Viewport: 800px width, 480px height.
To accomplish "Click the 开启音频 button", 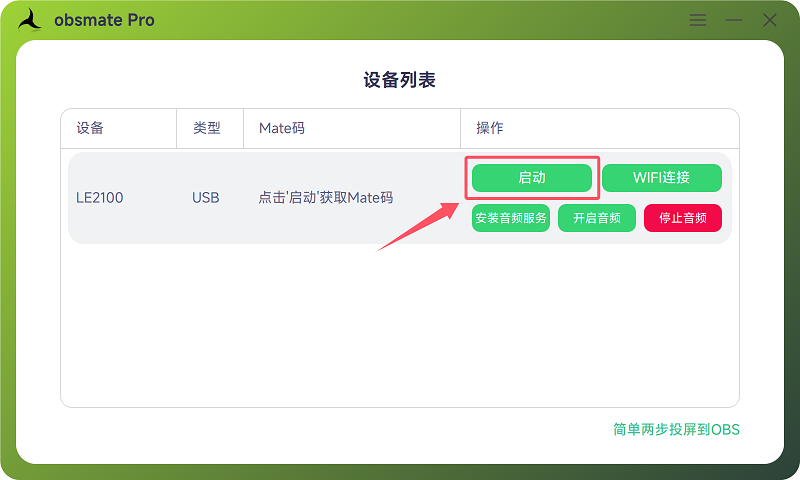I will (597, 218).
